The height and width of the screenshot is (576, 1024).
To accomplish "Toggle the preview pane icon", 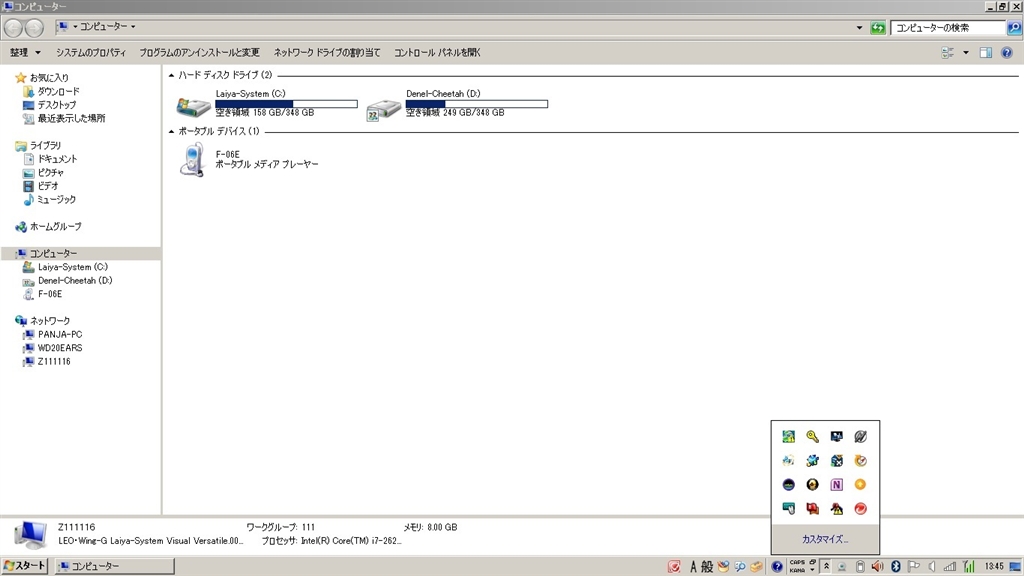I will [986, 53].
